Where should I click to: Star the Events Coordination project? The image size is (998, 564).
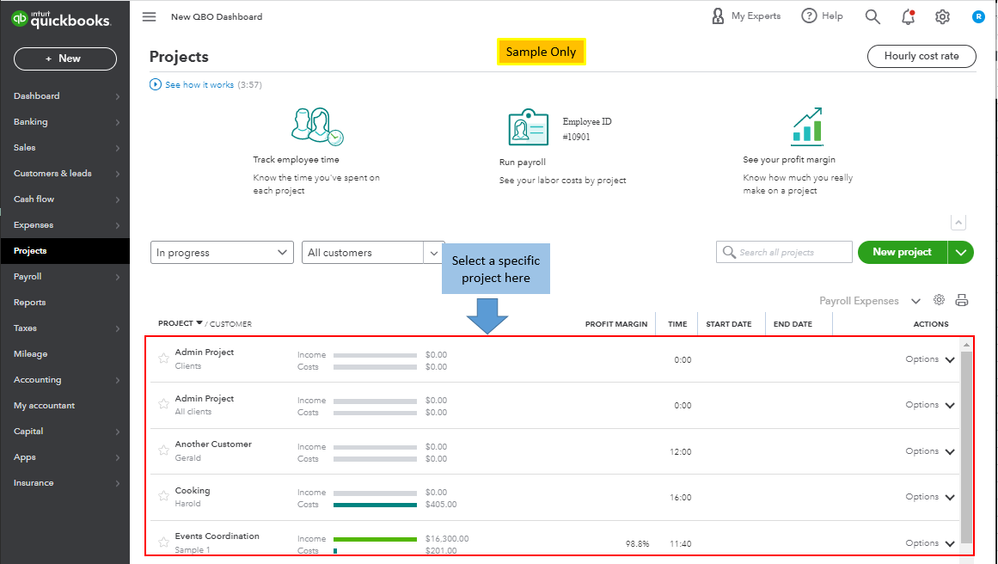click(164, 542)
